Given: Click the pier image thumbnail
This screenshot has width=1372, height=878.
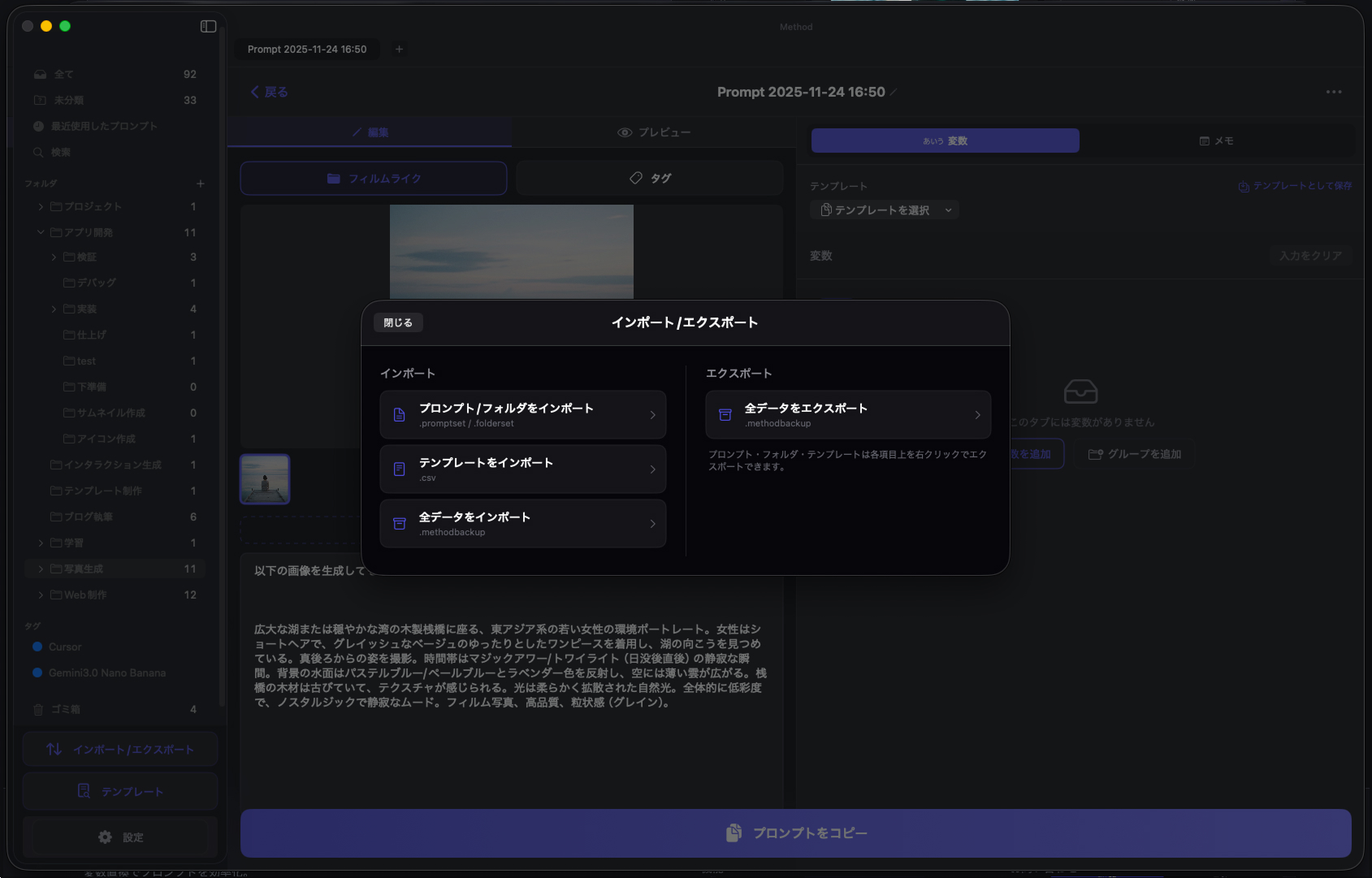Looking at the screenshot, I should pos(265,479).
